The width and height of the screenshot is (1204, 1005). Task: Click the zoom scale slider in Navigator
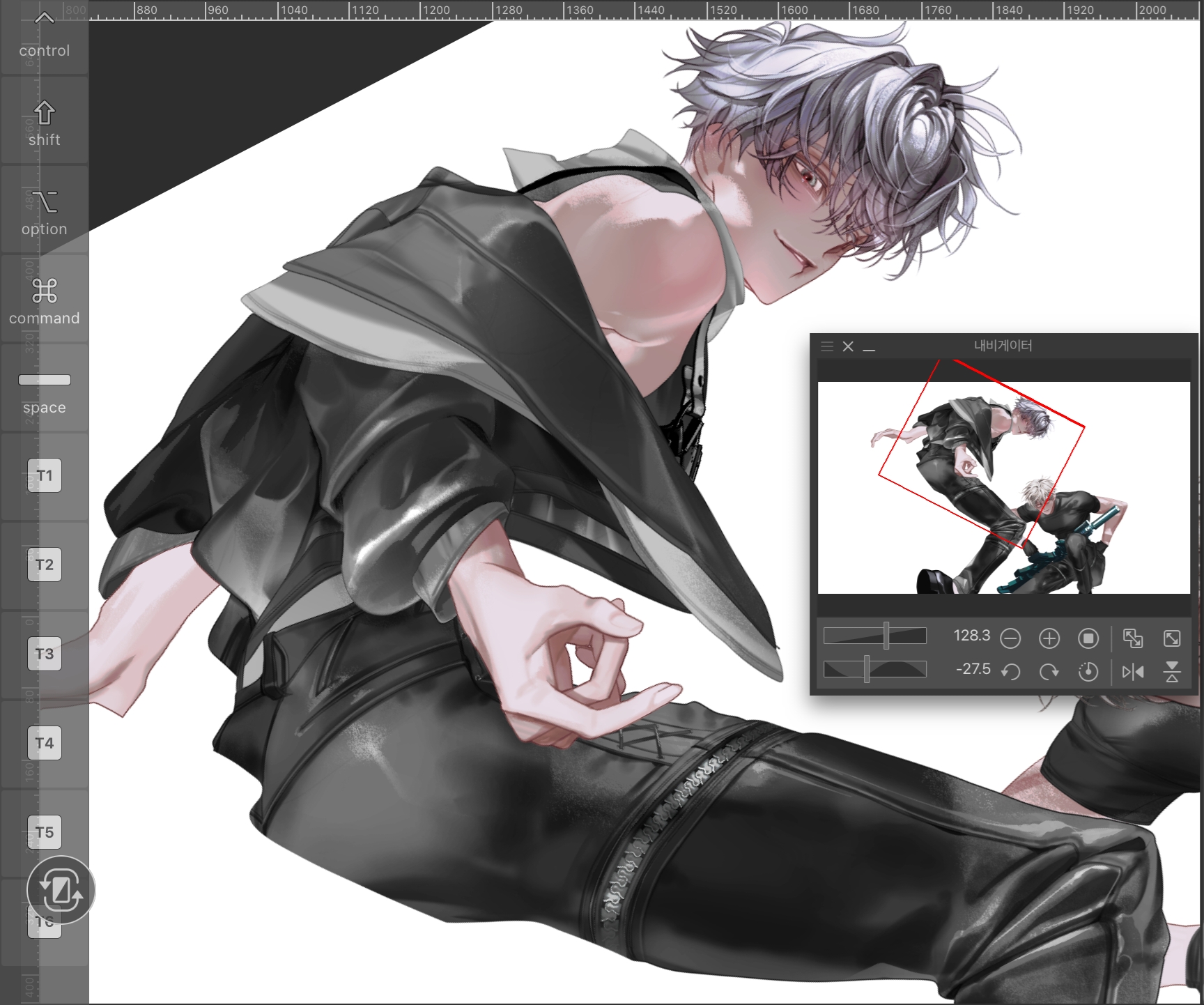(874, 636)
